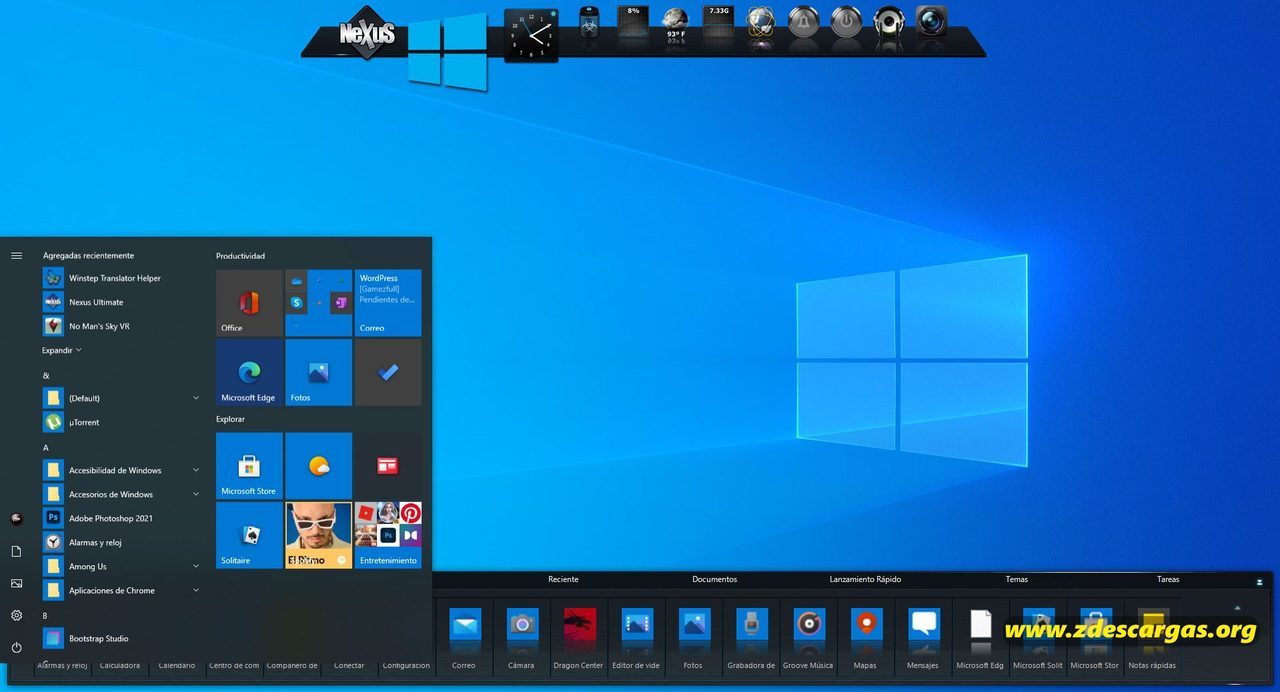Click the Nexus logo on the dock
1280x692 pixels.
point(367,33)
